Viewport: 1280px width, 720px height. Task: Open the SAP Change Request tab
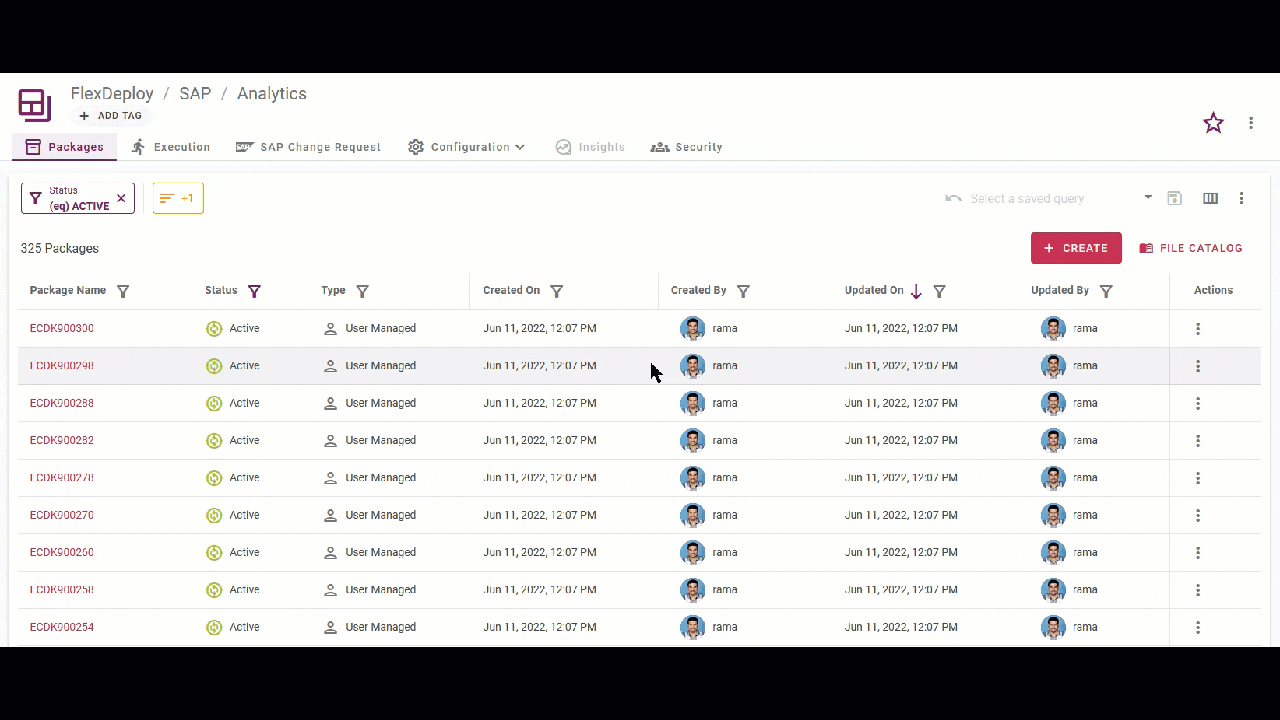[308, 147]
